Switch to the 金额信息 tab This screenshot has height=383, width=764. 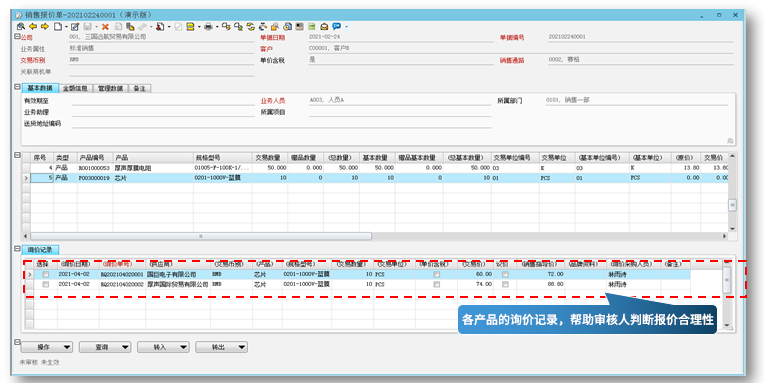[76, 88]
